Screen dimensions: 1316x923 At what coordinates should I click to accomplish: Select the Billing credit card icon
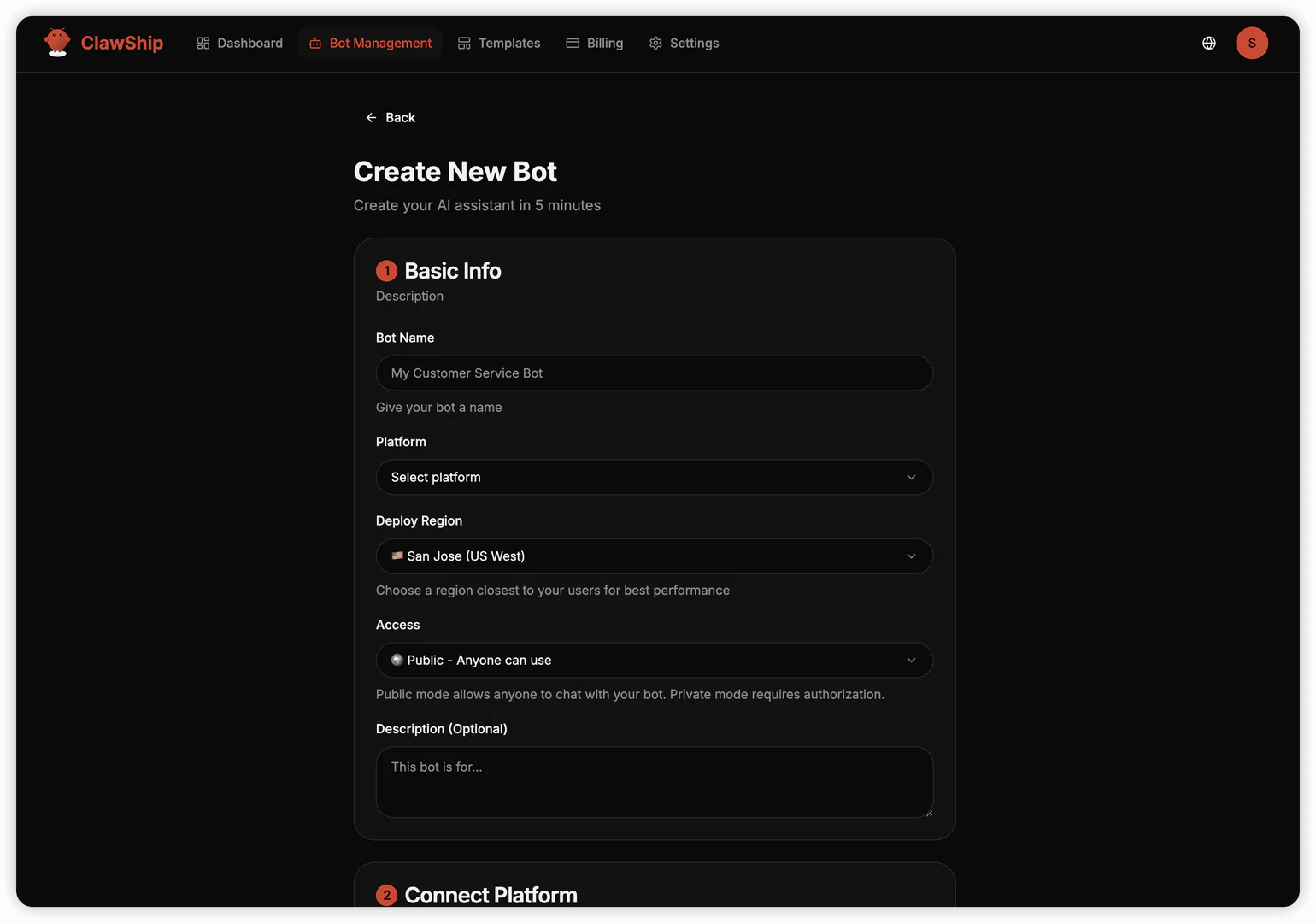573,42
